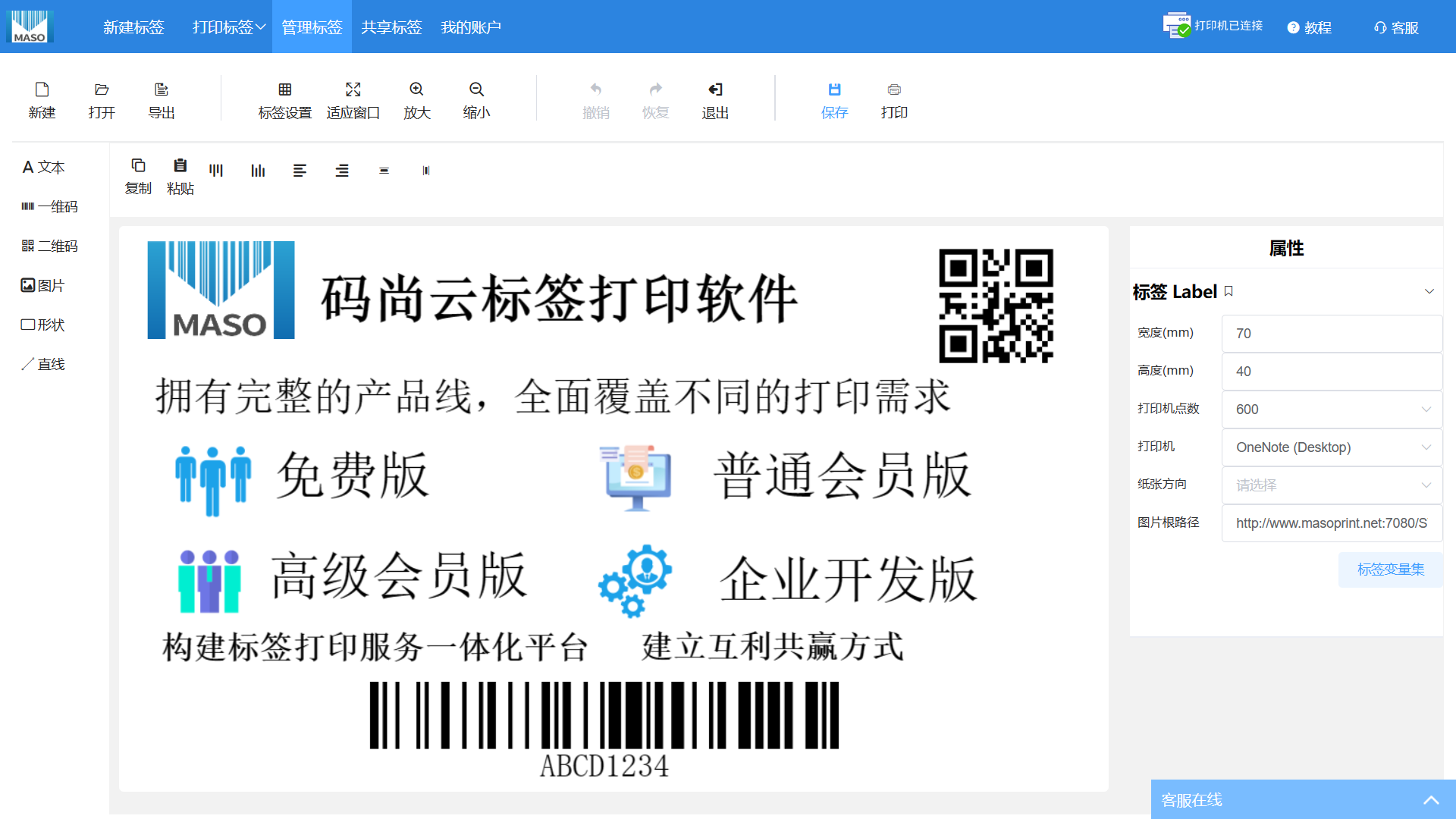The width and height of the screenshot is (1456, 819).
Task: Click the align tops icon
Action: 216,171
